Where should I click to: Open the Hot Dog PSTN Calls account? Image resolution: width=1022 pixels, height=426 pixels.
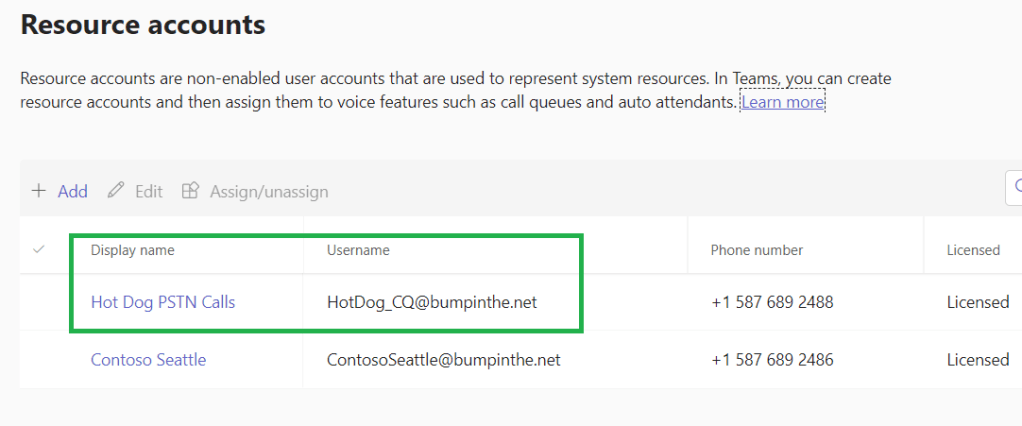[163, 301]
